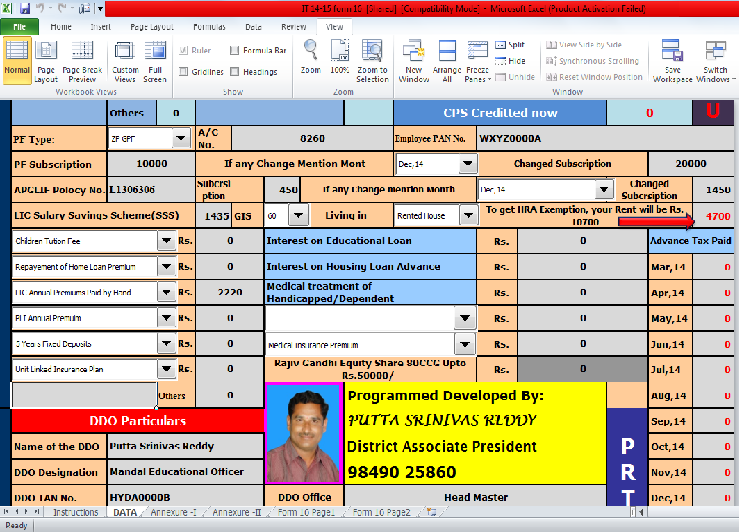Go to first sheet navigation arrow
This screenshot has height=532, width=739.
click(x=7, y=512)
